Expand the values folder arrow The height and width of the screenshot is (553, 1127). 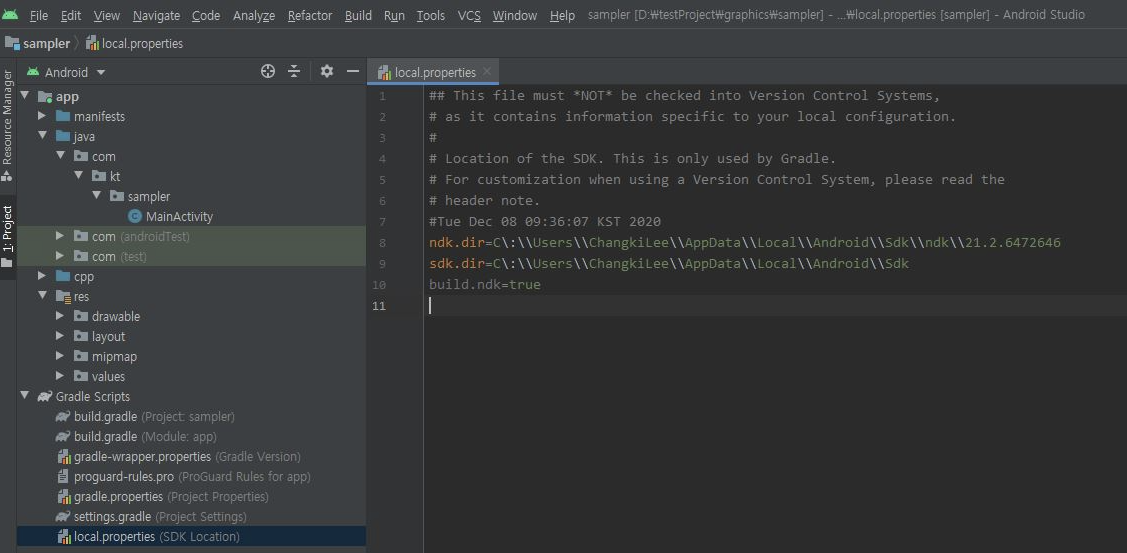(60, 376)
